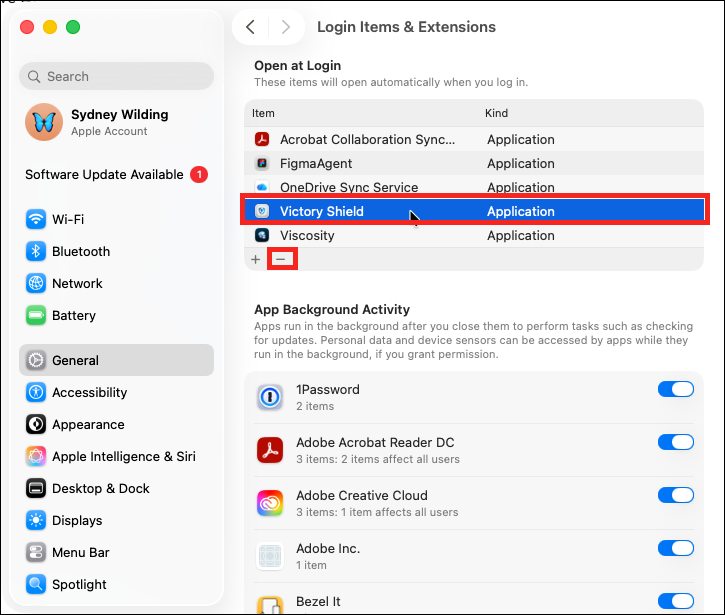Screen dimensions: 725x615
Task: Go back using the left chevron
Action: (251, 27)
